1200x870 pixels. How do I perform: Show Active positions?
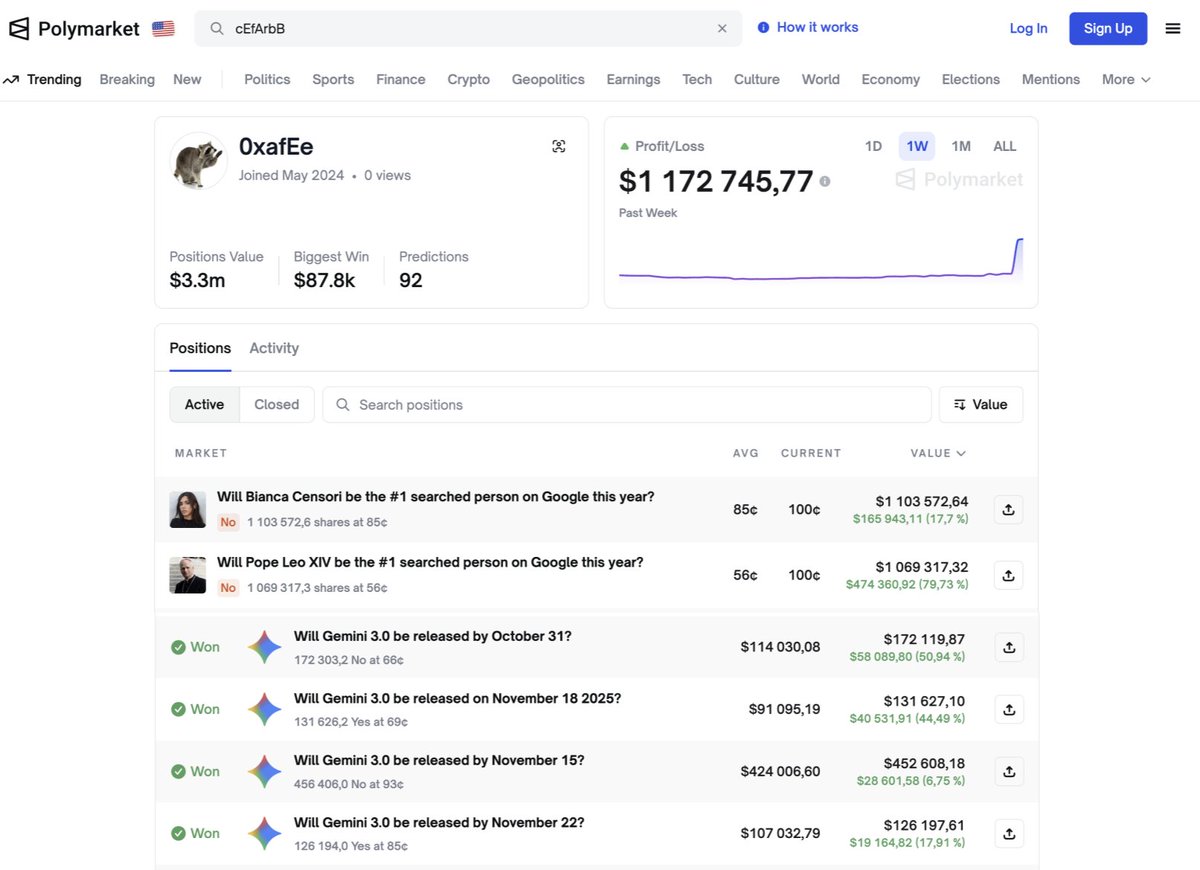204,405
